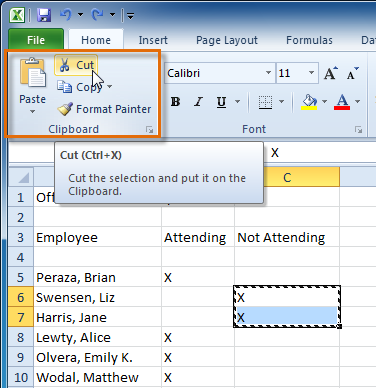The width and height of the screenshot is (376, 388).
Task: Open the Clipboard pane dialog launcher
Action: tap(150, 130)
